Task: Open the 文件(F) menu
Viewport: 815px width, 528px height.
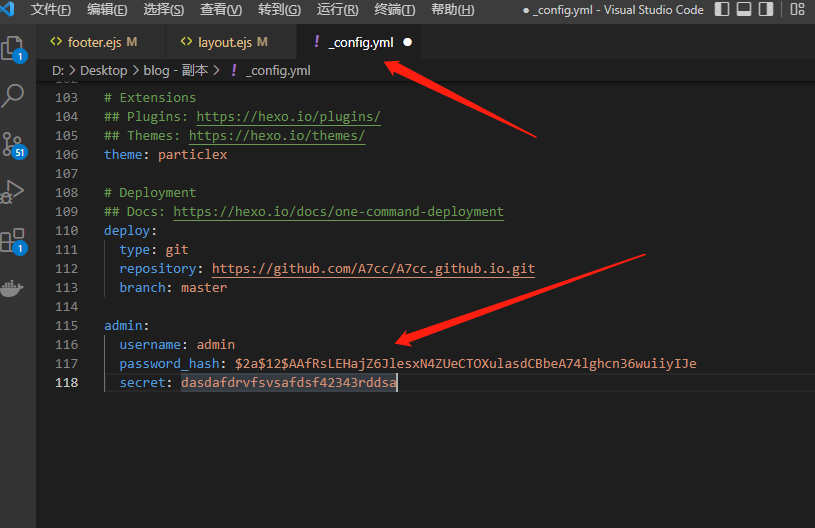Action: pyautogui.click(x=50, y=10)
